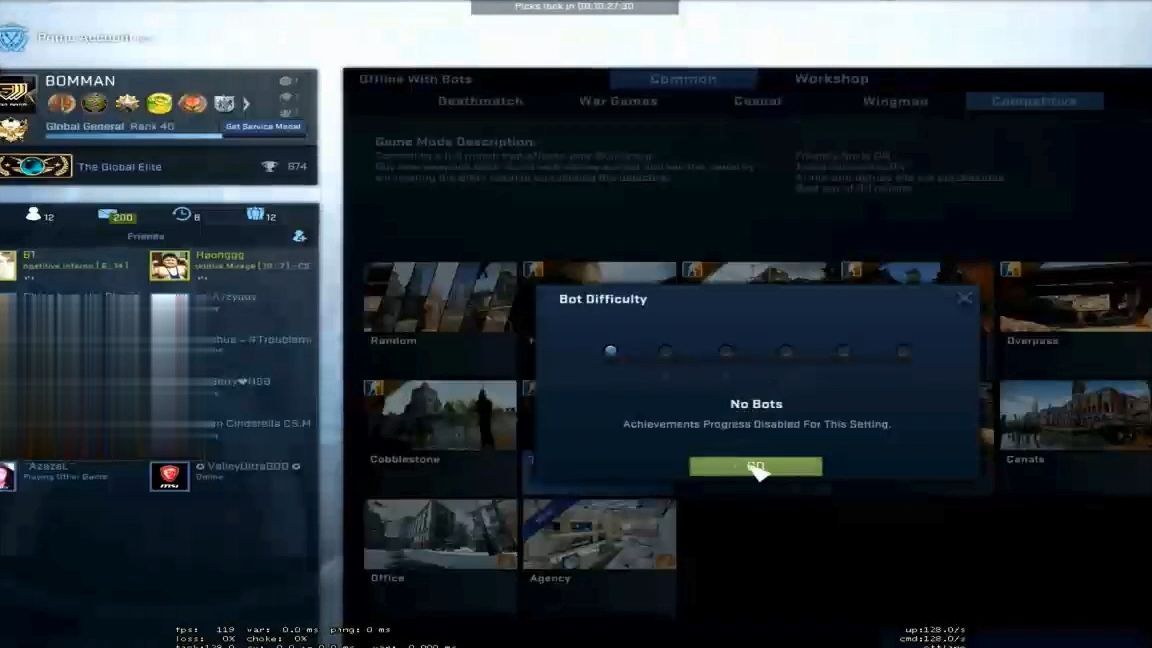Image resolution: width=1152 pixels, height=648 pixels.
Task: Select the last bot difficulty option
Action: (x=903, y=351)
